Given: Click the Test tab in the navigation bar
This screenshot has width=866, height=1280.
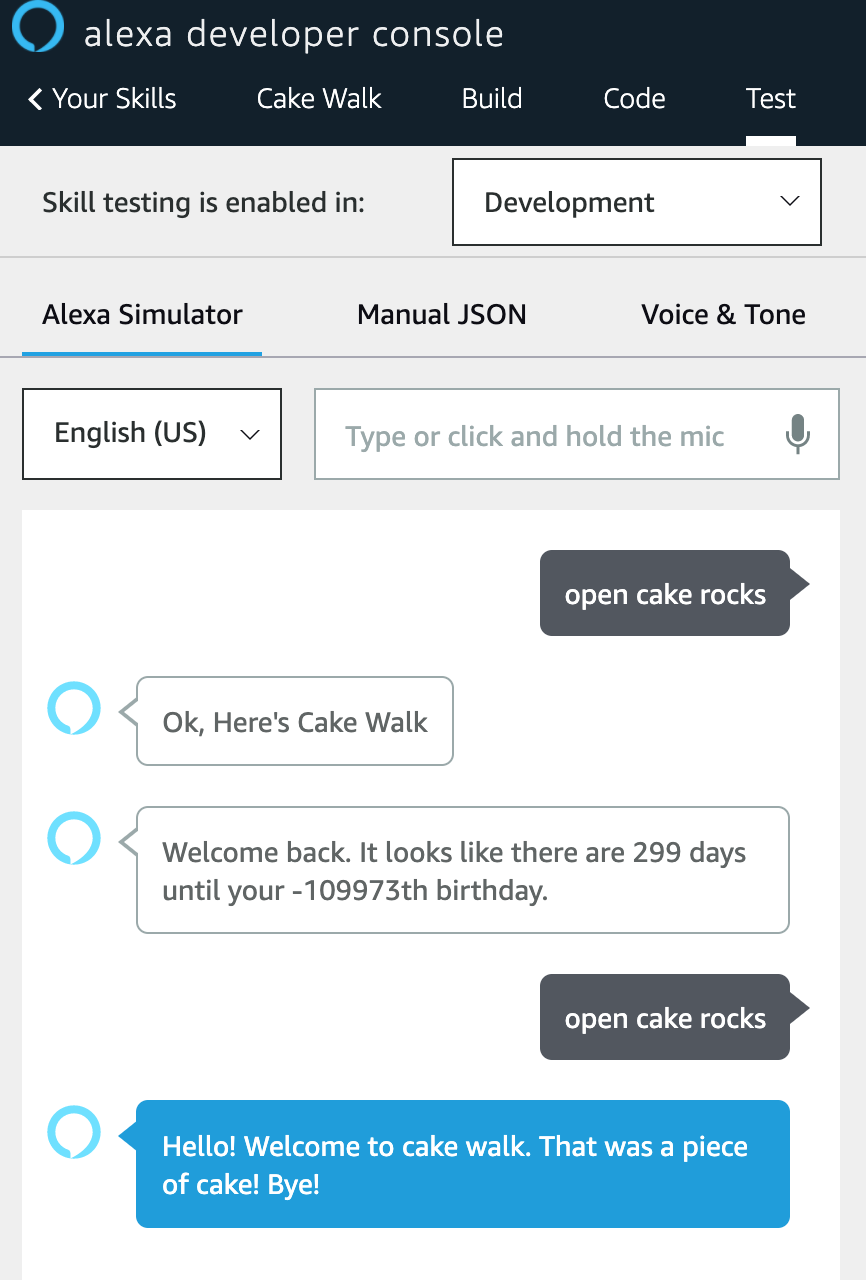Looking at the screenshot, I should pos(770,99).
